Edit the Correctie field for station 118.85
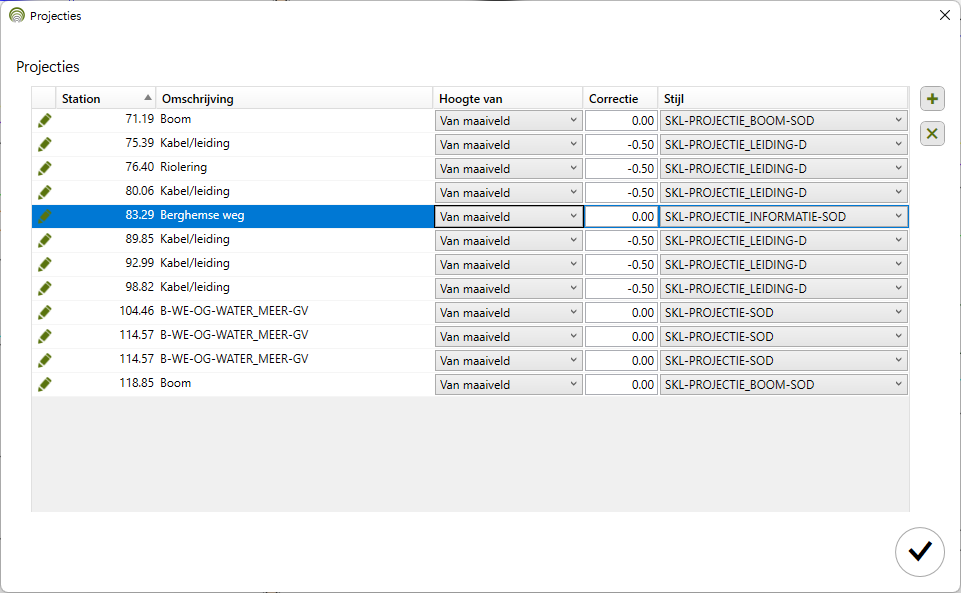Viewport: 961px width, 593px height. pos(621,385)
